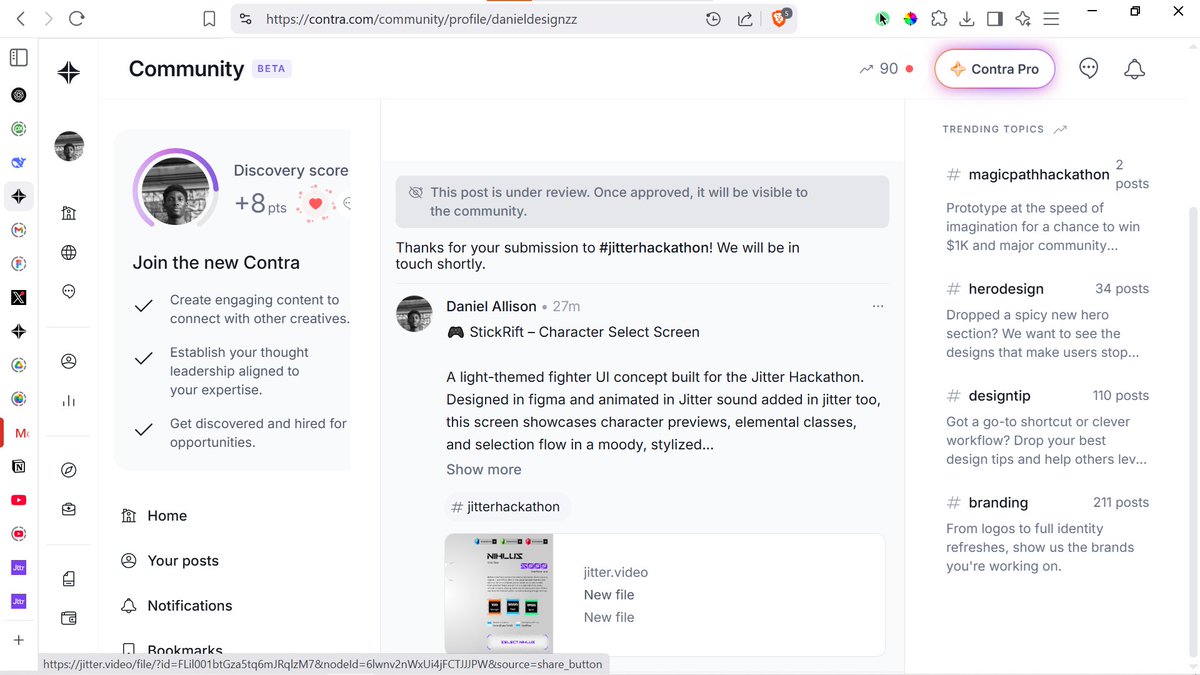Click Daniel Allison's post avatar

(x=414, y=313)
